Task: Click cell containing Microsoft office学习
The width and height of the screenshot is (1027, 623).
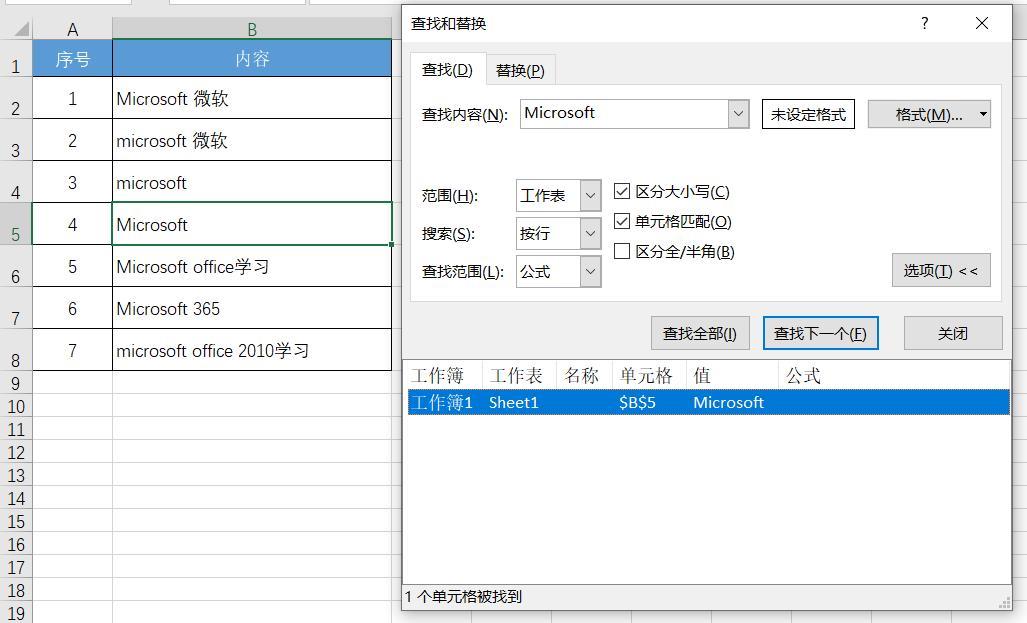Action: [x=252, y=266]
